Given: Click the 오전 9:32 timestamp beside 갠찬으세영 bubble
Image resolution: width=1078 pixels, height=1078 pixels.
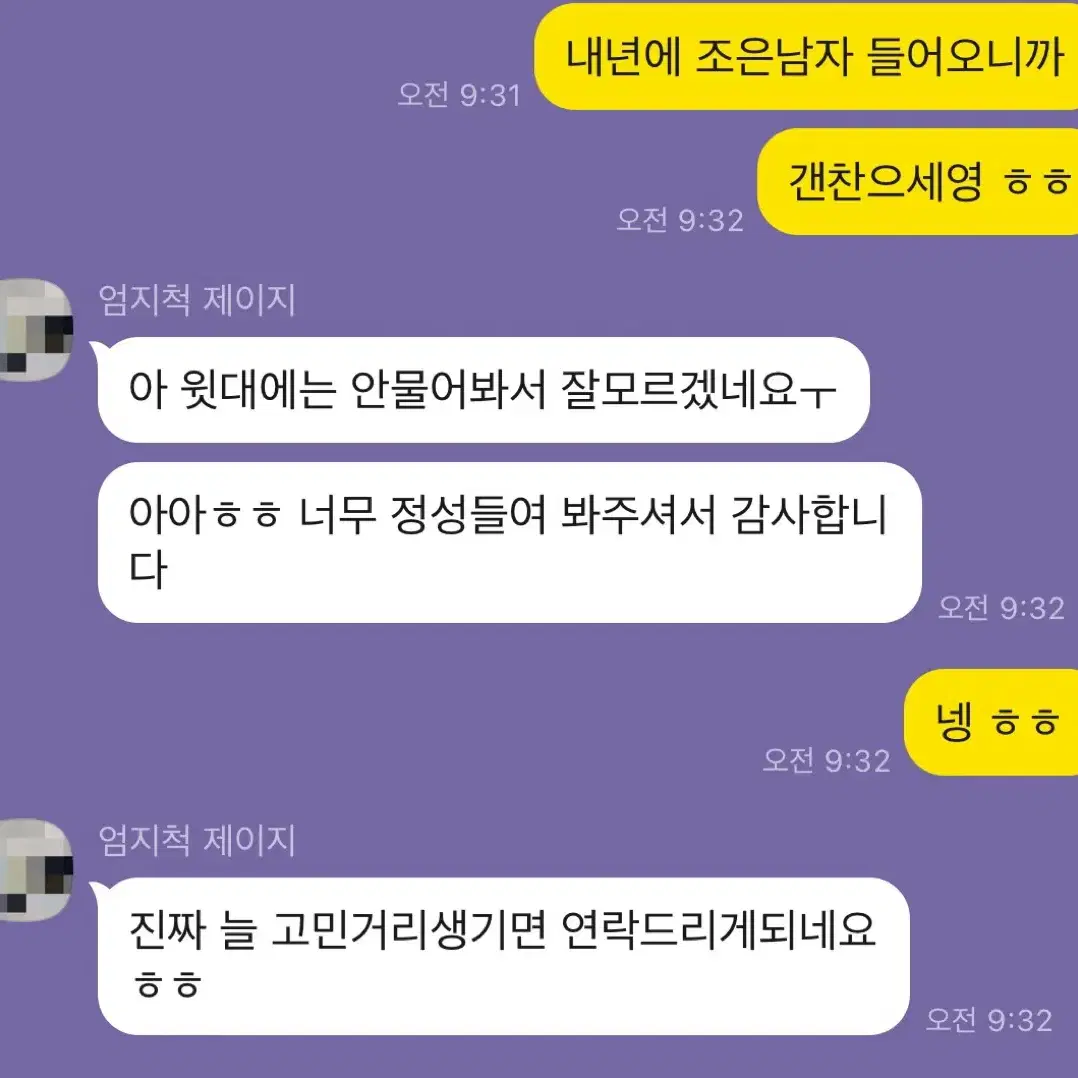Looking at the screenshot, I should pyautogui.click(x=680, y=220).
